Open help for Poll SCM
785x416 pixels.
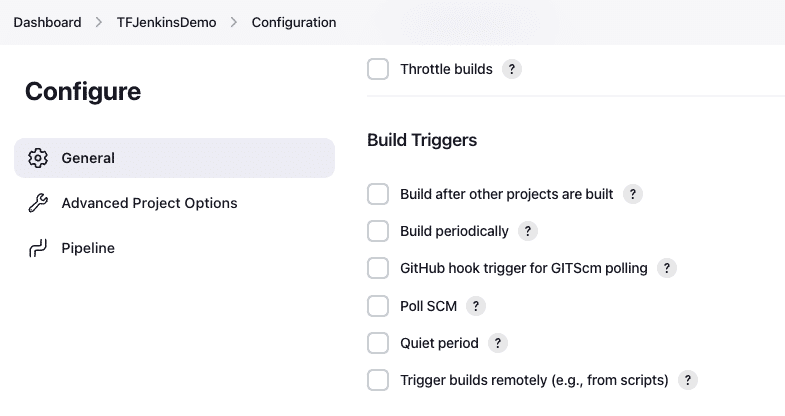(476, 306)
